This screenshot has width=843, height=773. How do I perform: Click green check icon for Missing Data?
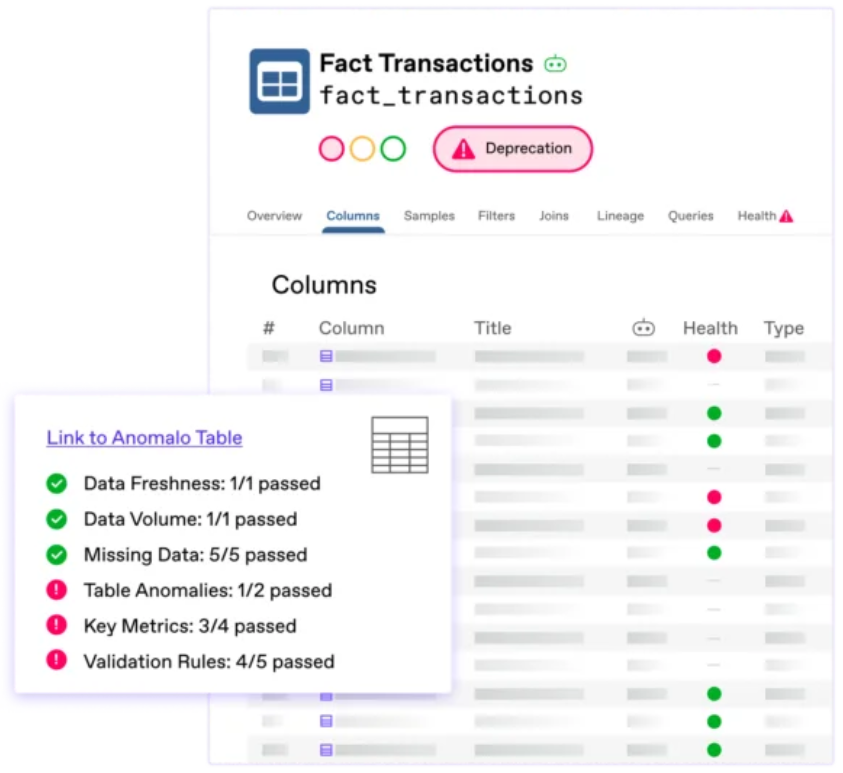[x=56, y=555]
